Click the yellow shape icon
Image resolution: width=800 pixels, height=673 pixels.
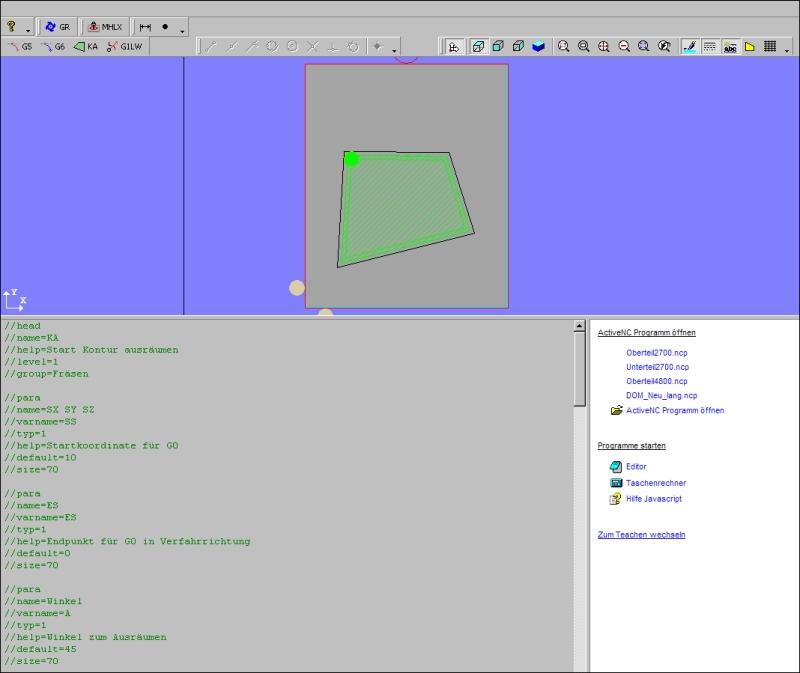pos(749,47)
